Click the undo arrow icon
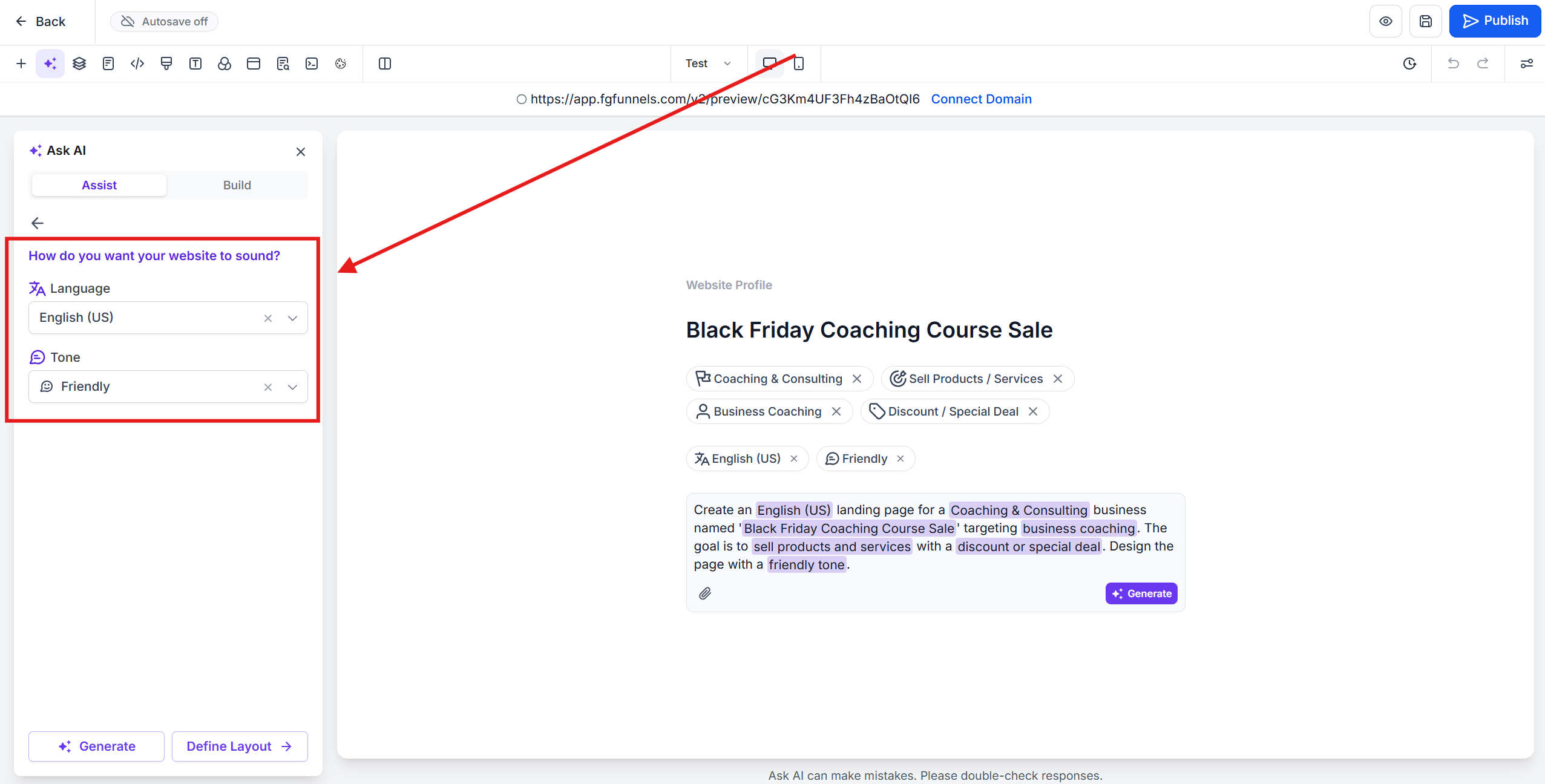 coord(1453,64)
